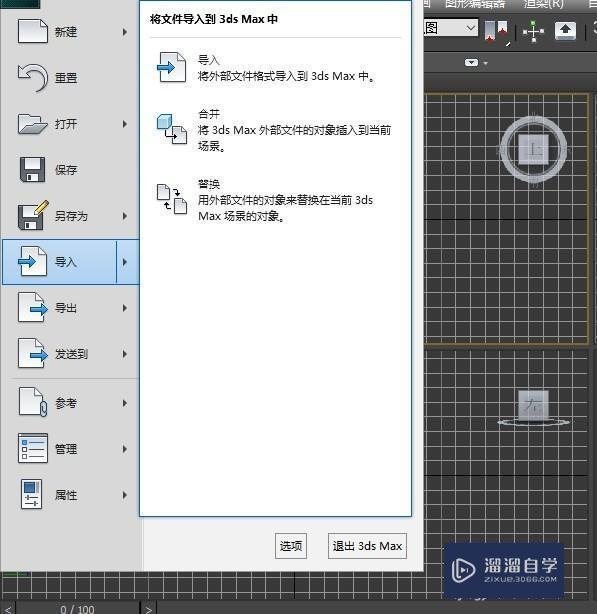
Task: Click the Save (保存) floppy disk icon
Action: [32, 170]
